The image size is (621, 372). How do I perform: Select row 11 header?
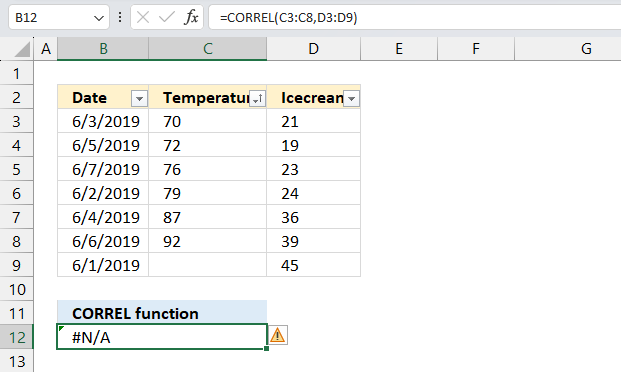(16, 313)
